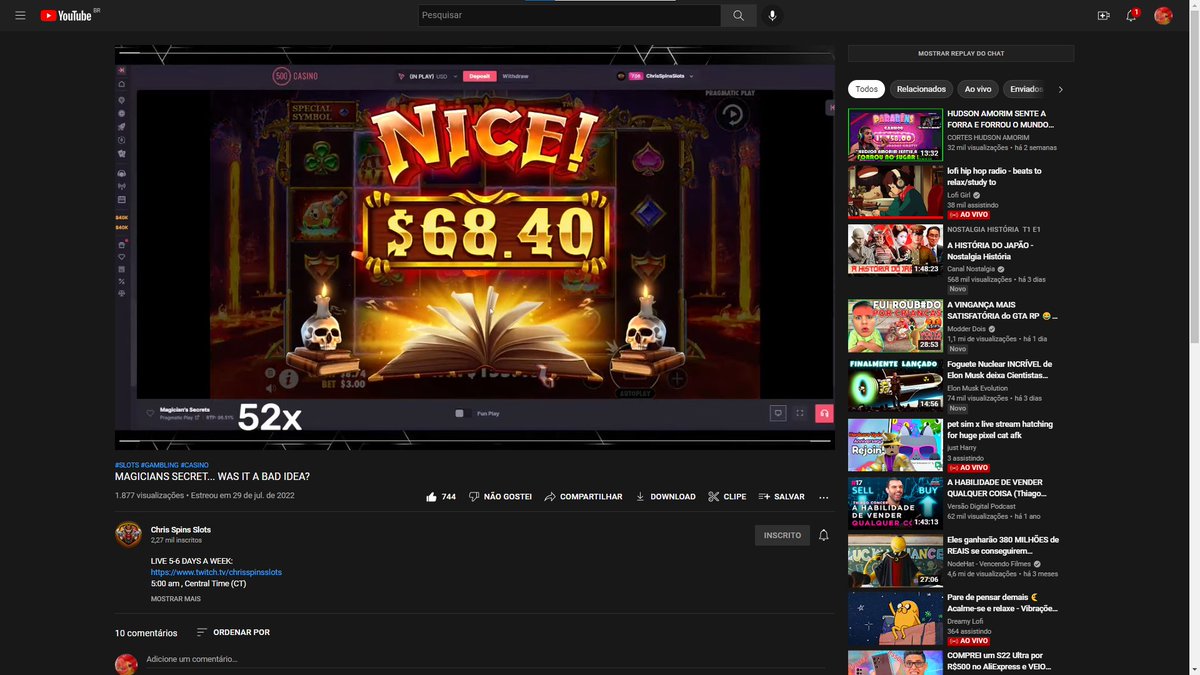
Task: Start voice search with microphone icon
Action: click(772, 16)
